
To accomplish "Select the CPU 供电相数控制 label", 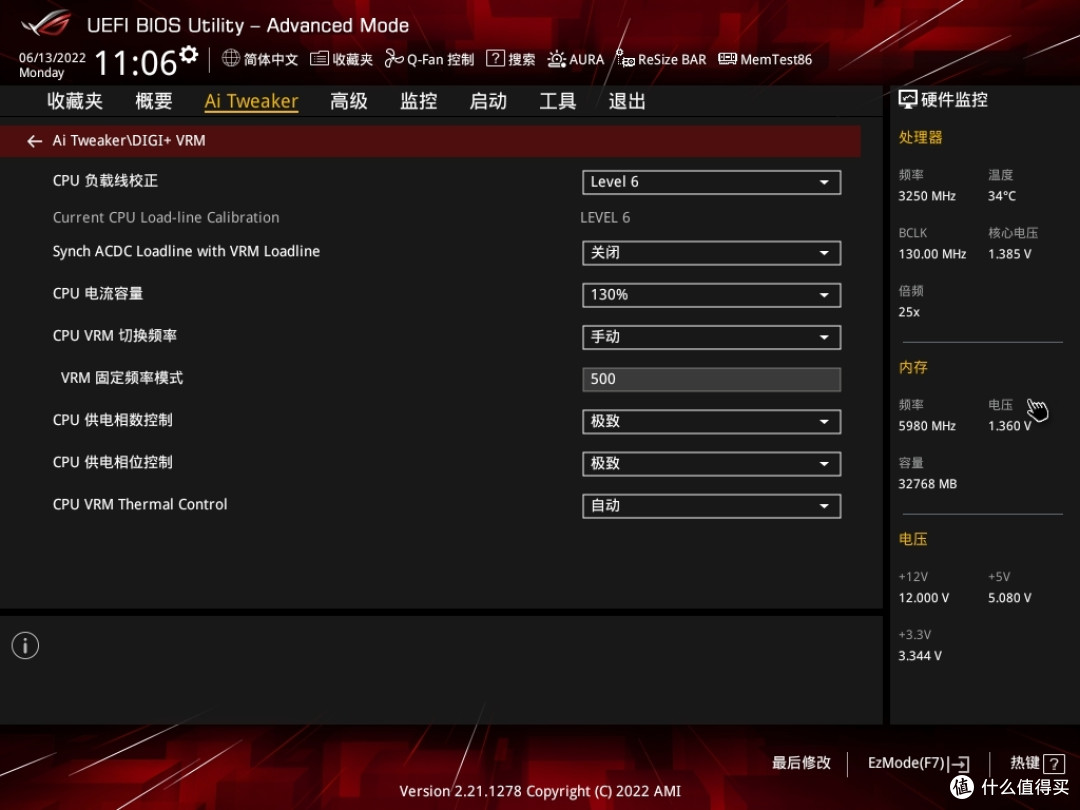I will (x=112, y=420).
